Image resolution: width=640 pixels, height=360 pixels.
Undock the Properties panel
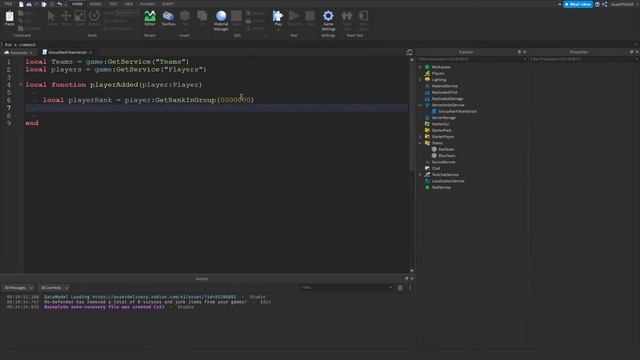(631, 52)
